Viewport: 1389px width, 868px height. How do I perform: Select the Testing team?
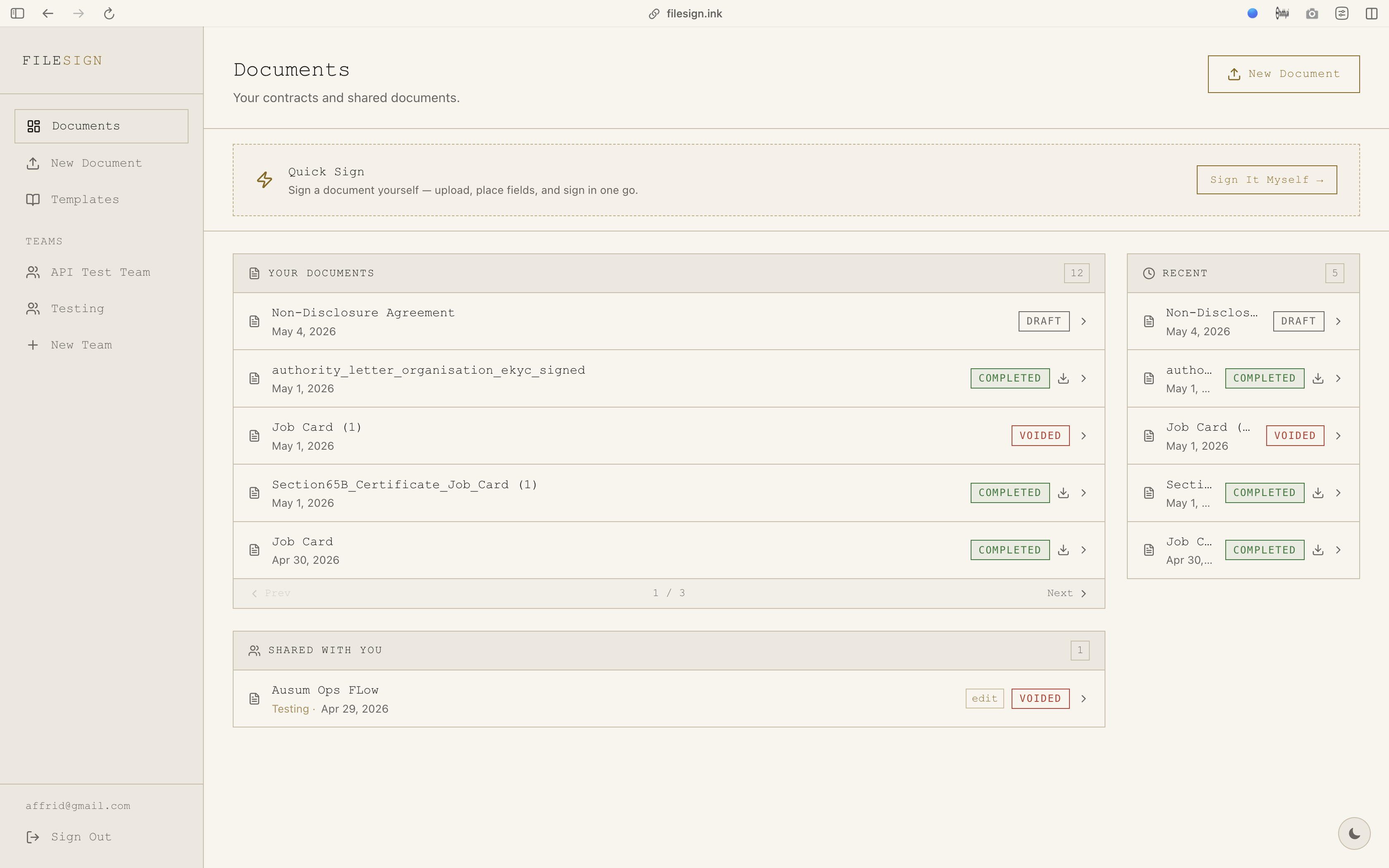pyautogui.click(x=102, y=308)
